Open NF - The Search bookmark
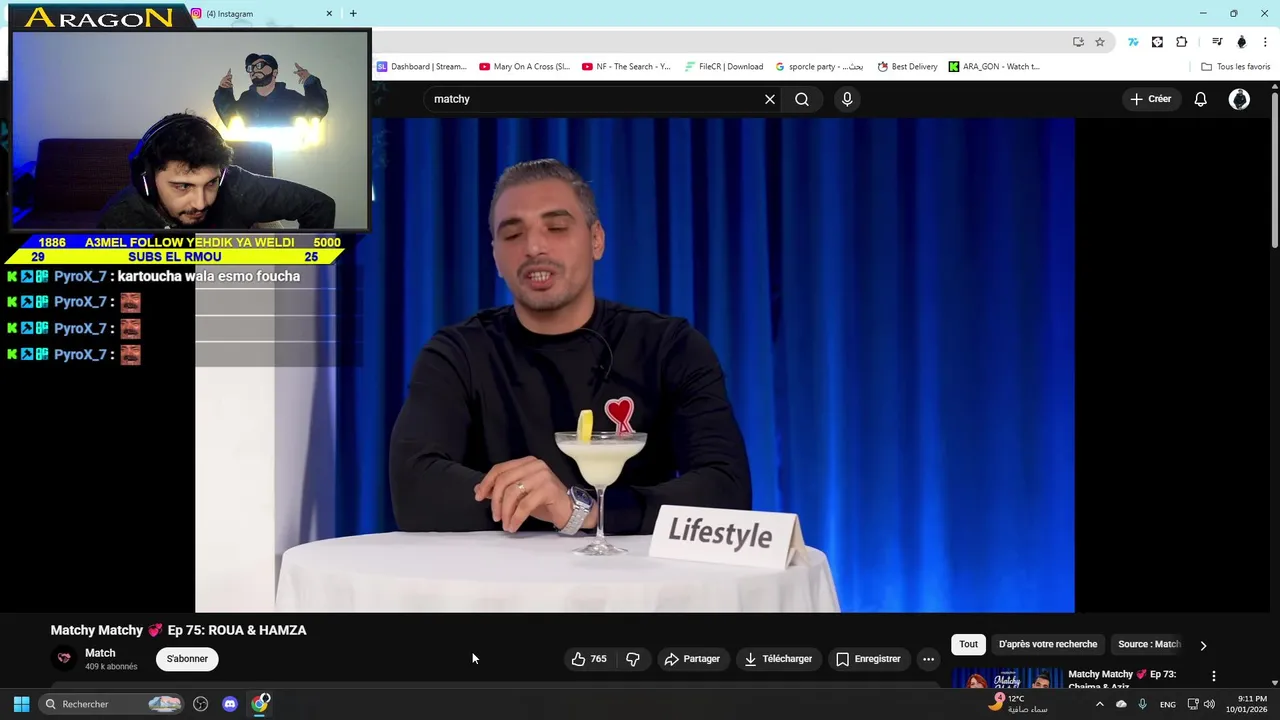The image size is (1280, 720). (626, 67)
